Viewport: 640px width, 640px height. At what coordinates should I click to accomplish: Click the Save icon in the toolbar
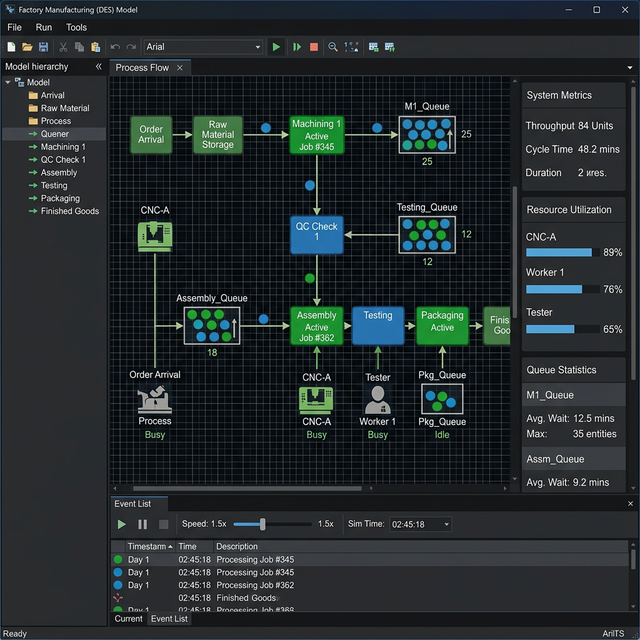tap(43, 47)
